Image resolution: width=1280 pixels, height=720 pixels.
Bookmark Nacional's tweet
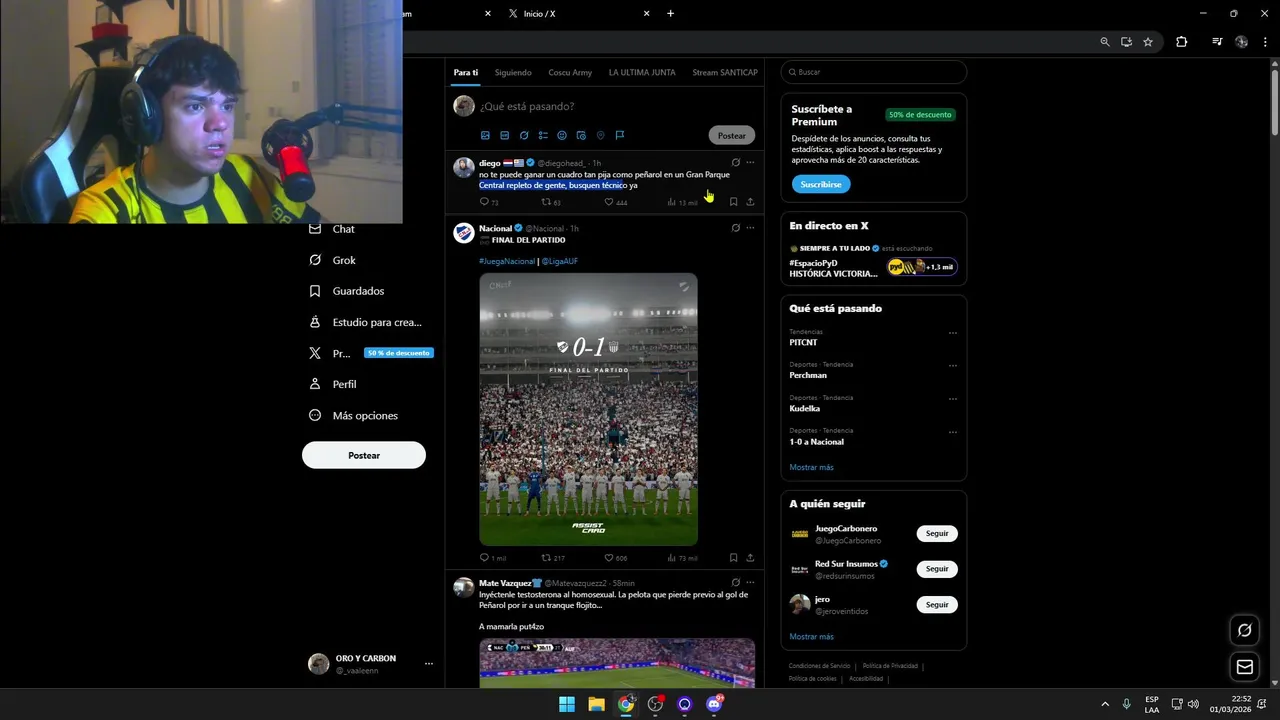coord(733,558)
